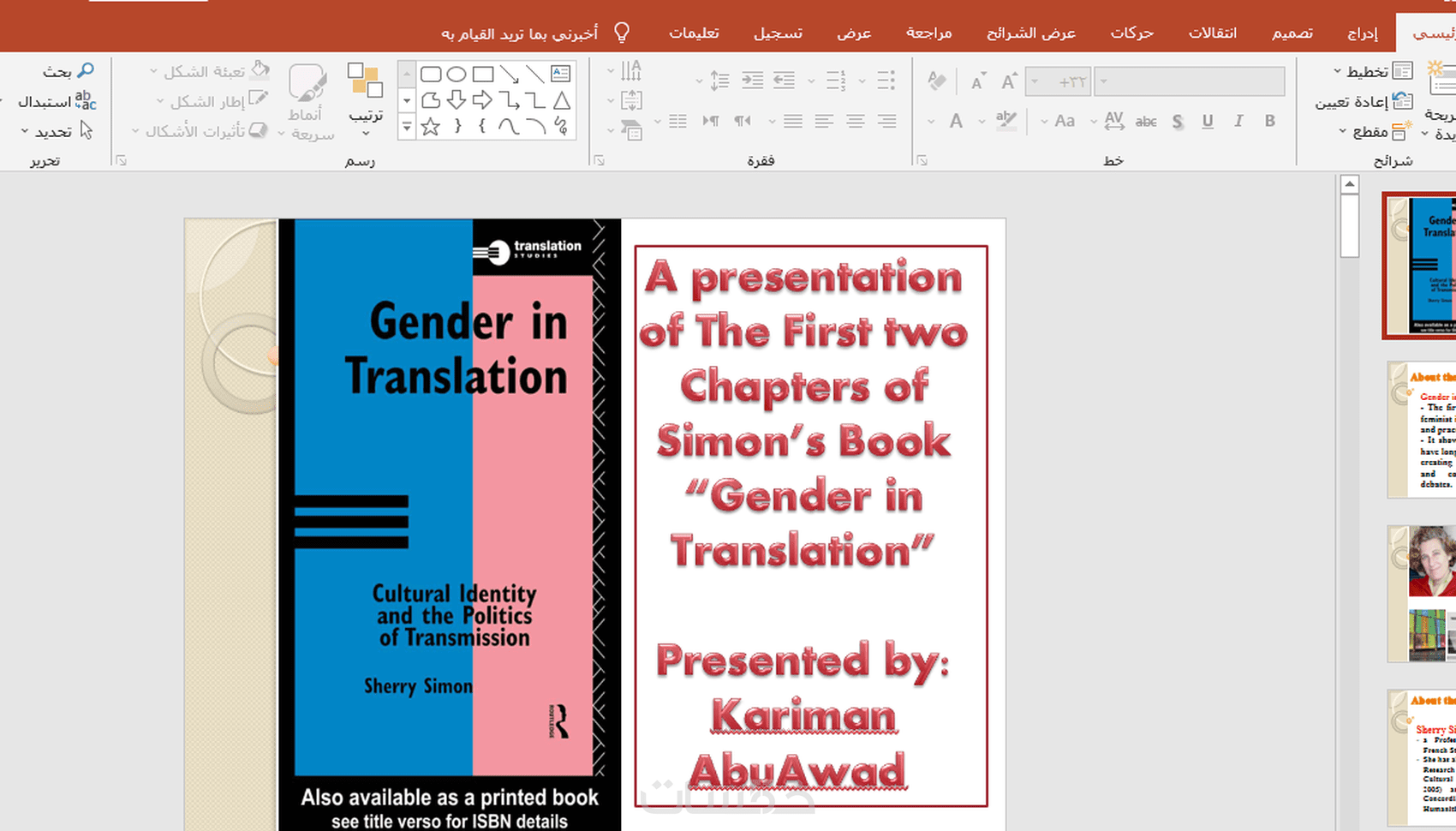The height and width of the screenshot is (831, 1456).
Task: Select the straight line shape
Action: [x=535, y=75]
